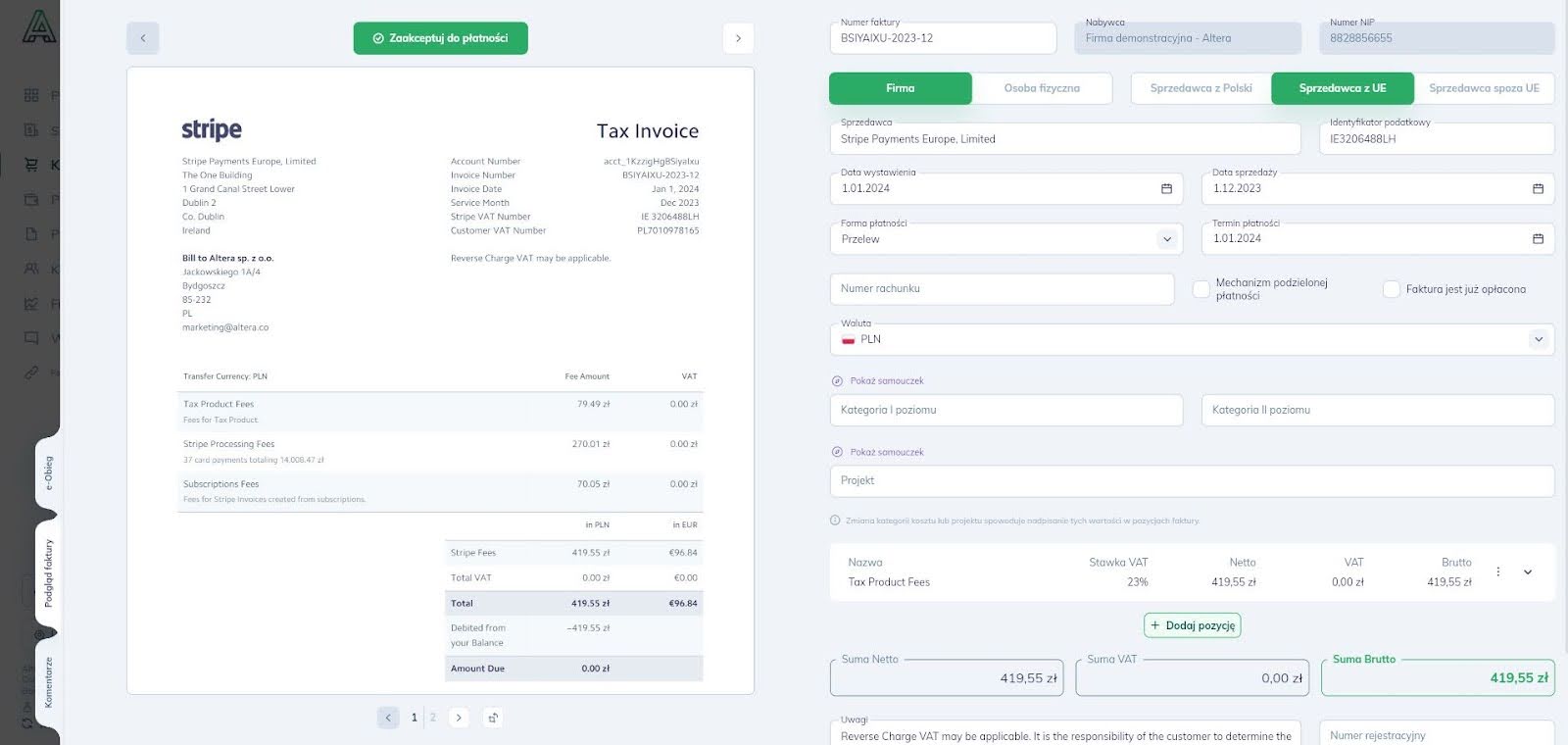This screenshot has height=745, width=1568.
Task: Go to previous page of invoice preview
Action: [388, 718]
